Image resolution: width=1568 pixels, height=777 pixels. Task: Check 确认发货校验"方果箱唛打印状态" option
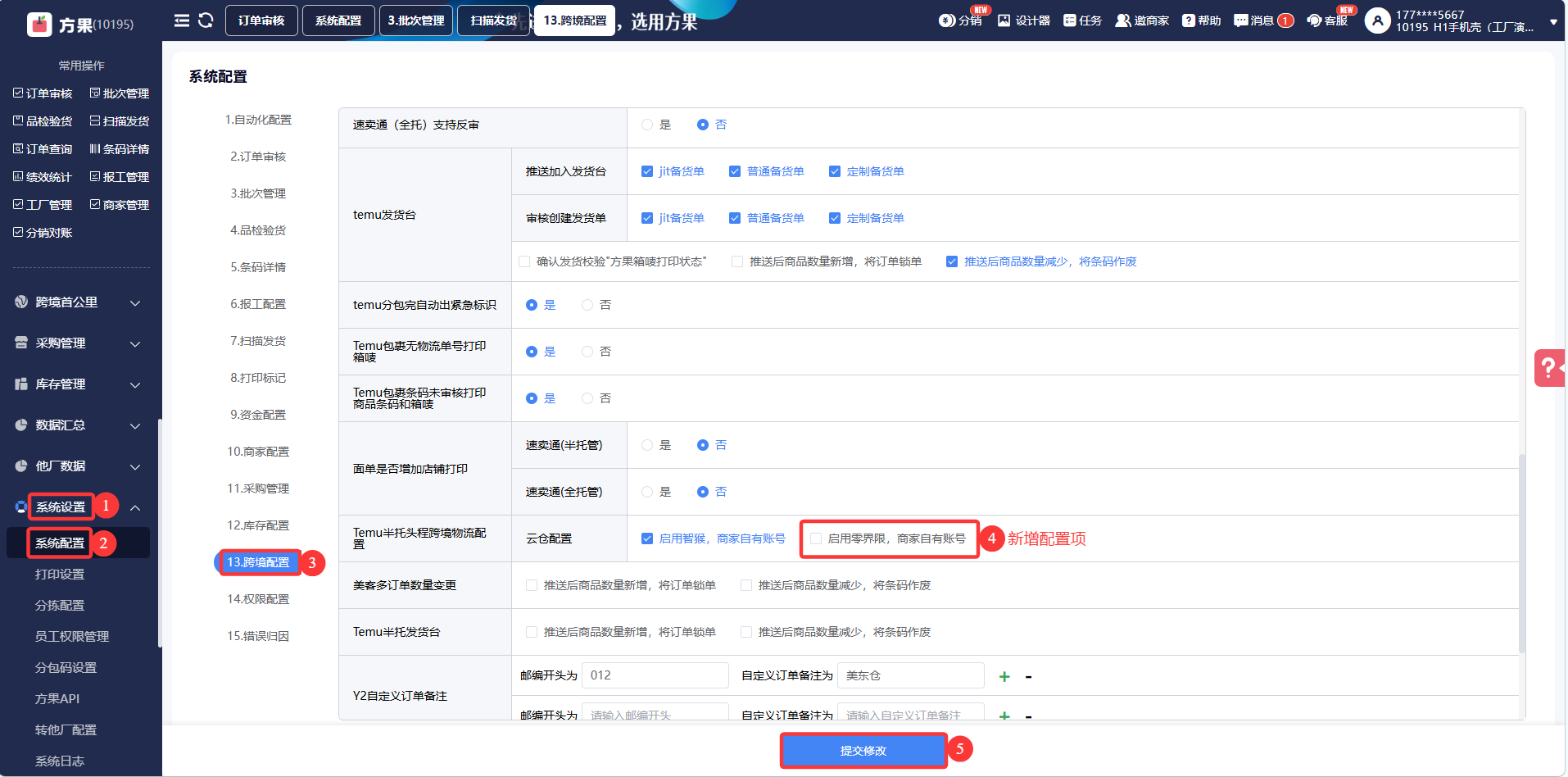[524, 261]
